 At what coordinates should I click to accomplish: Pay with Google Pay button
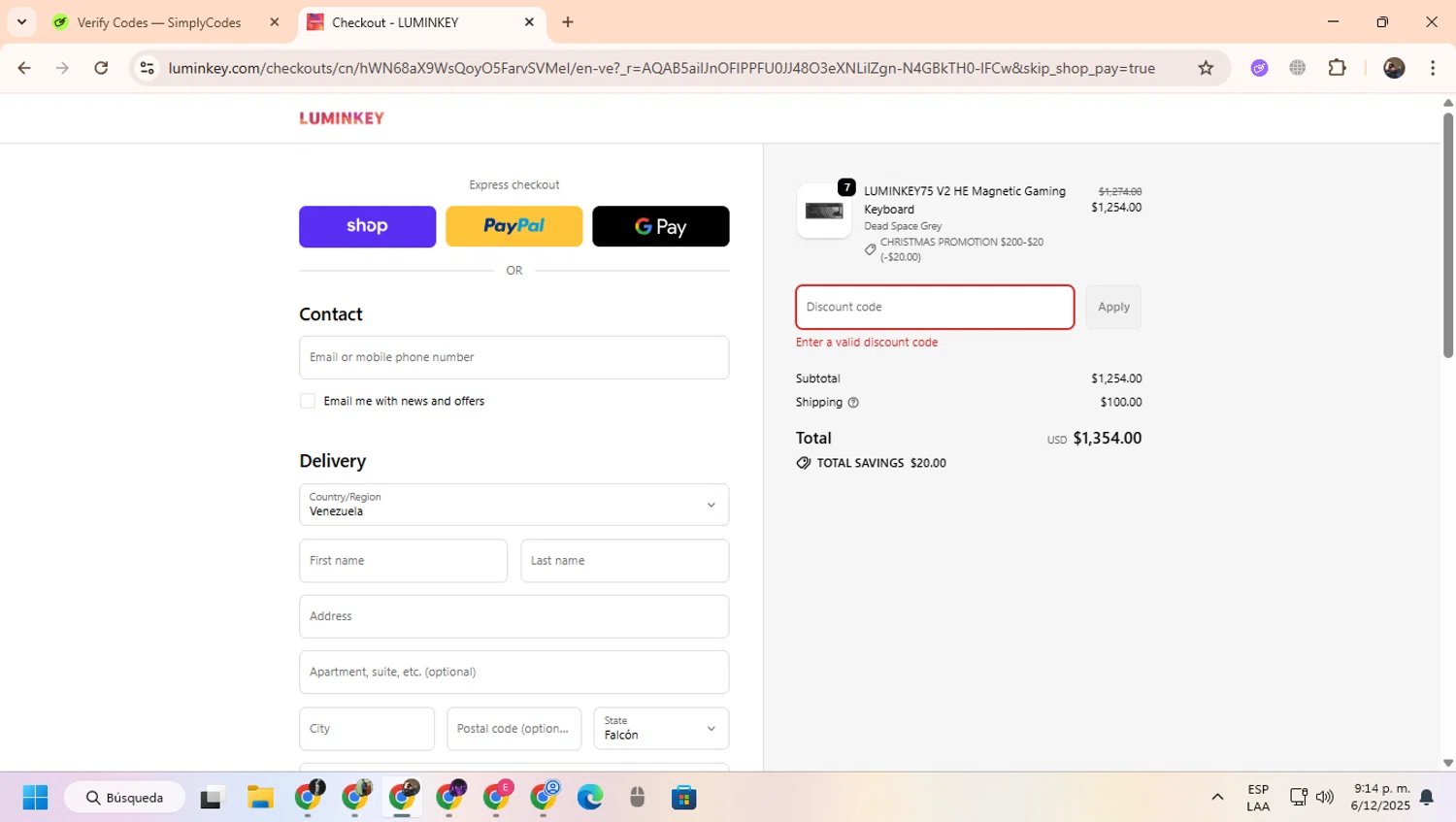tap(660, 226)
